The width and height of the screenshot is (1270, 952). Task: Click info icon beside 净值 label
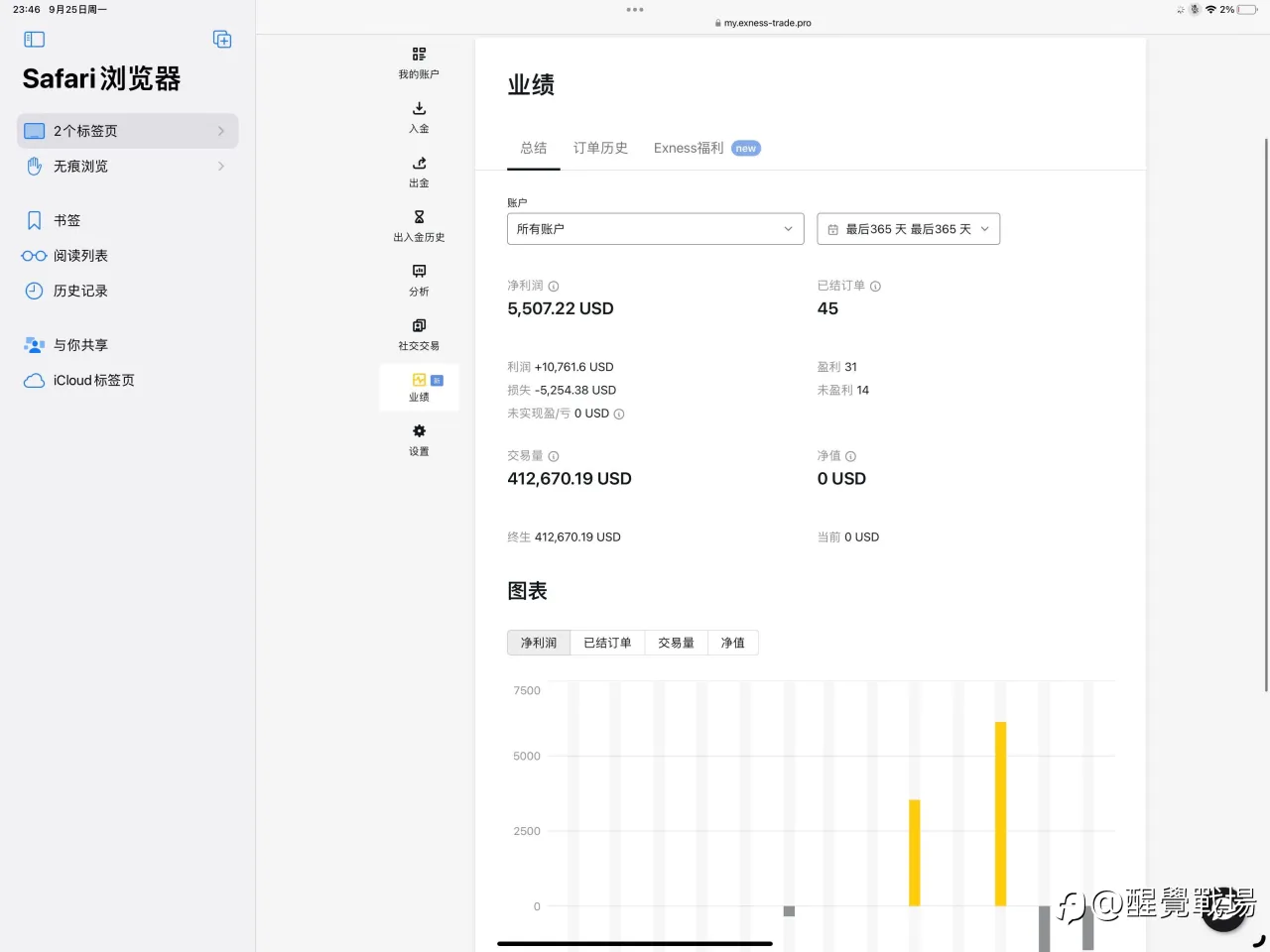[850, 457]
